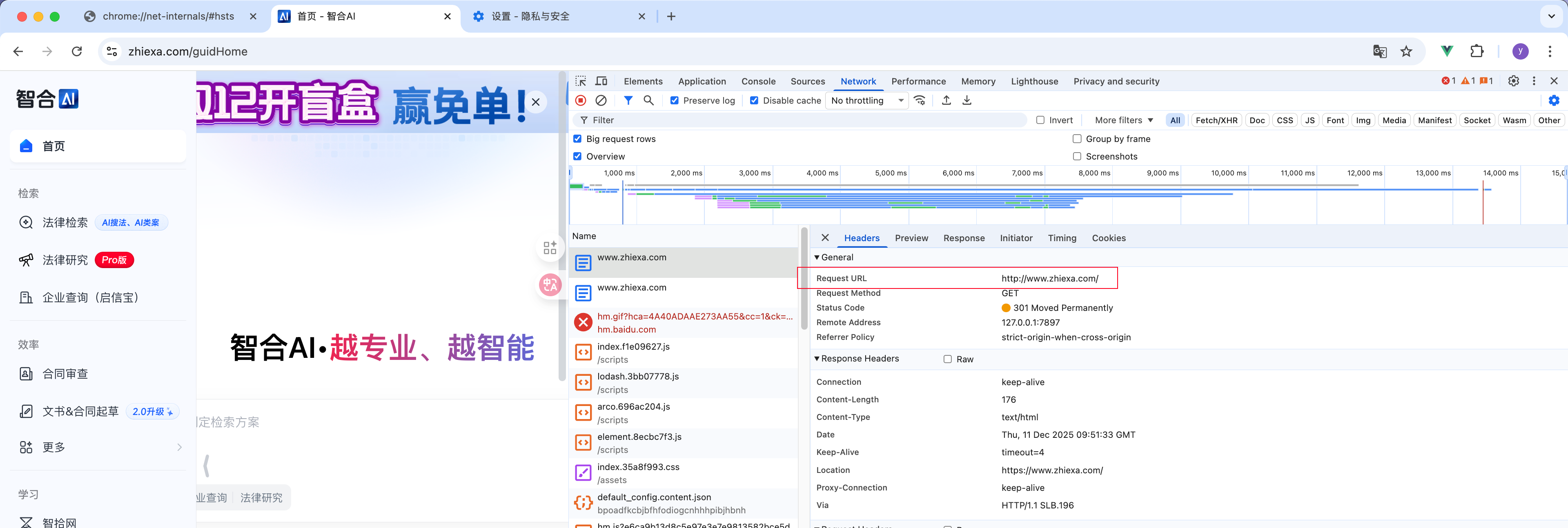Switch to the Console tab
Image resolution: width=1568 pixels, height=528 pixels.
(758, 82)
